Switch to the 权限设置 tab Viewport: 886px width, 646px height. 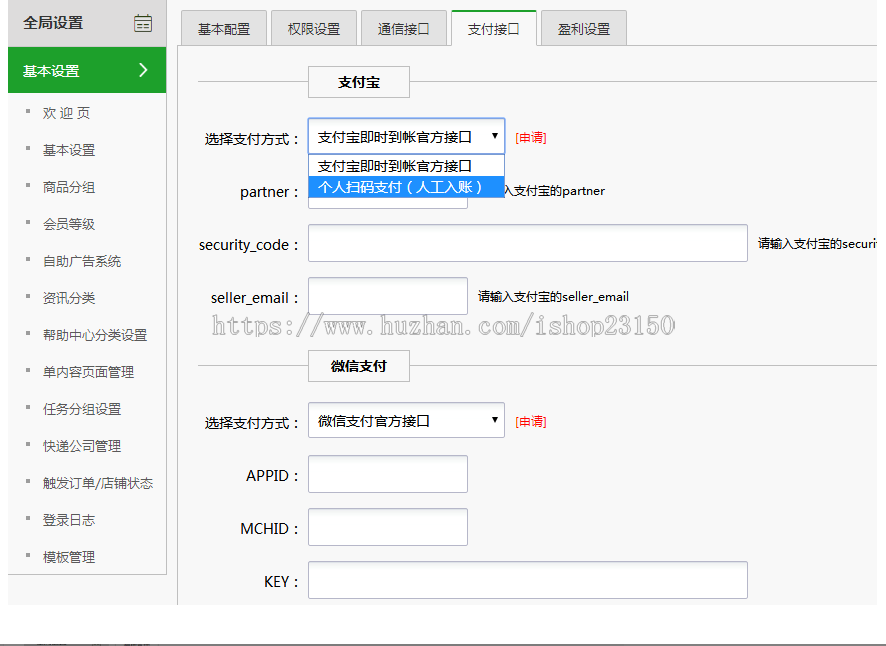coord(314,28)
